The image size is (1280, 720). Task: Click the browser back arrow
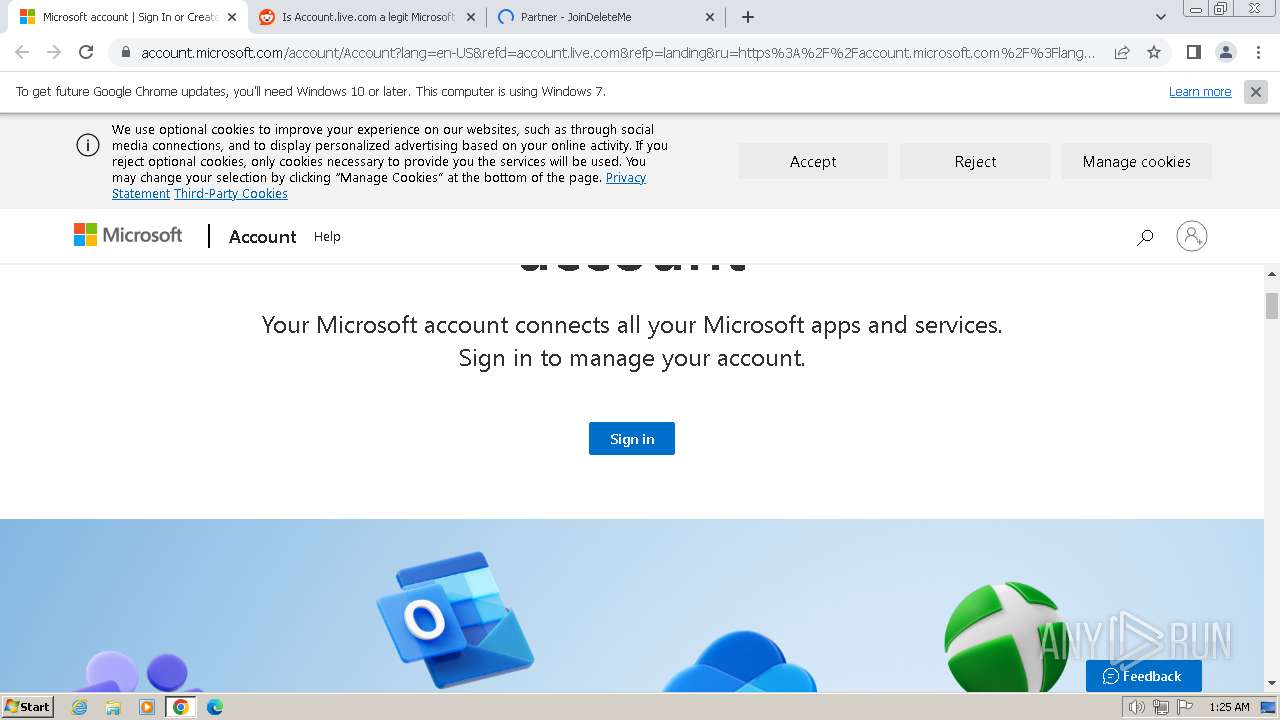(22, 52)
